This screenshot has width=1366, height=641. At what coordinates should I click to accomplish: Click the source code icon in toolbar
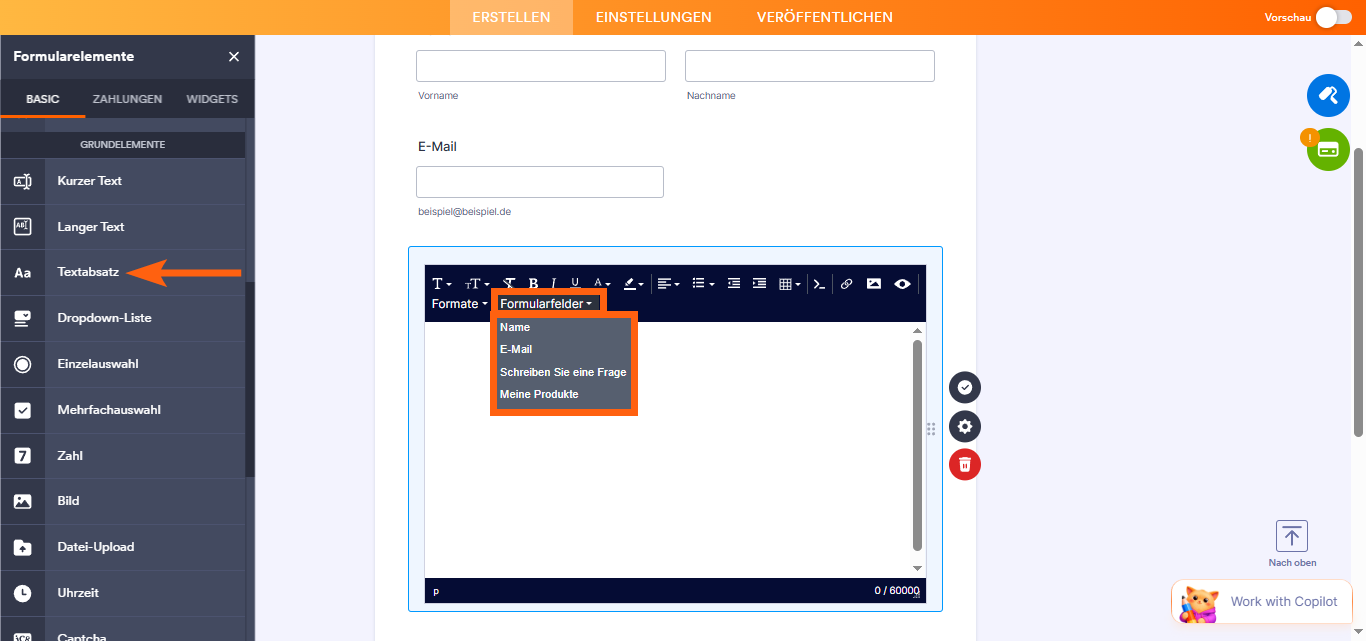click(x=819, y=284)
